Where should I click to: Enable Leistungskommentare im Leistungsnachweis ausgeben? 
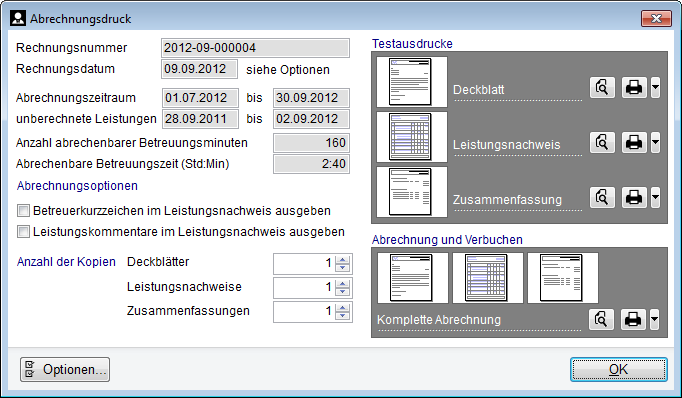(x=23, y=231)
